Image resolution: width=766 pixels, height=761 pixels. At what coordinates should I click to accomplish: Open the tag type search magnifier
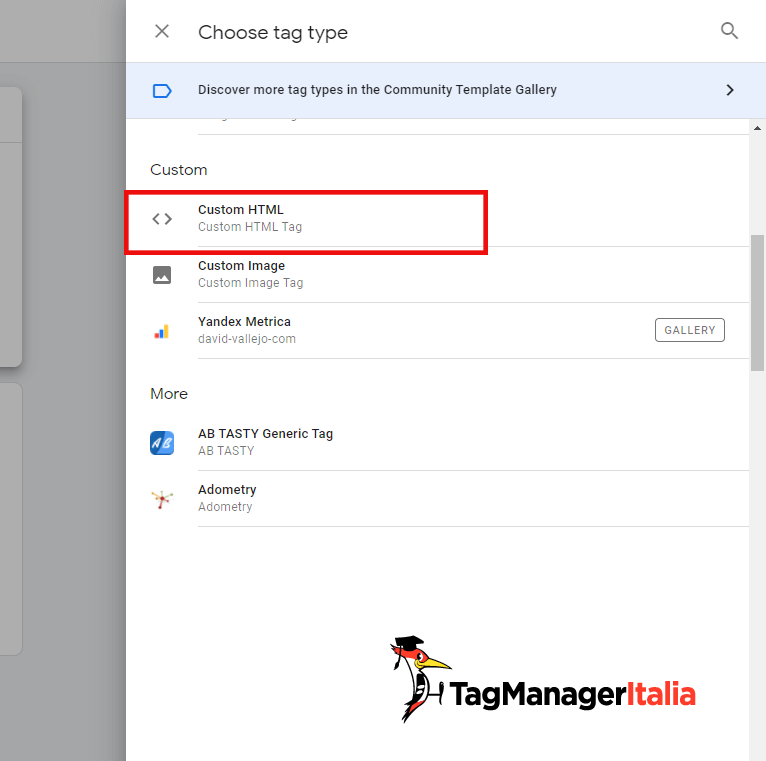tap(729, 31)
